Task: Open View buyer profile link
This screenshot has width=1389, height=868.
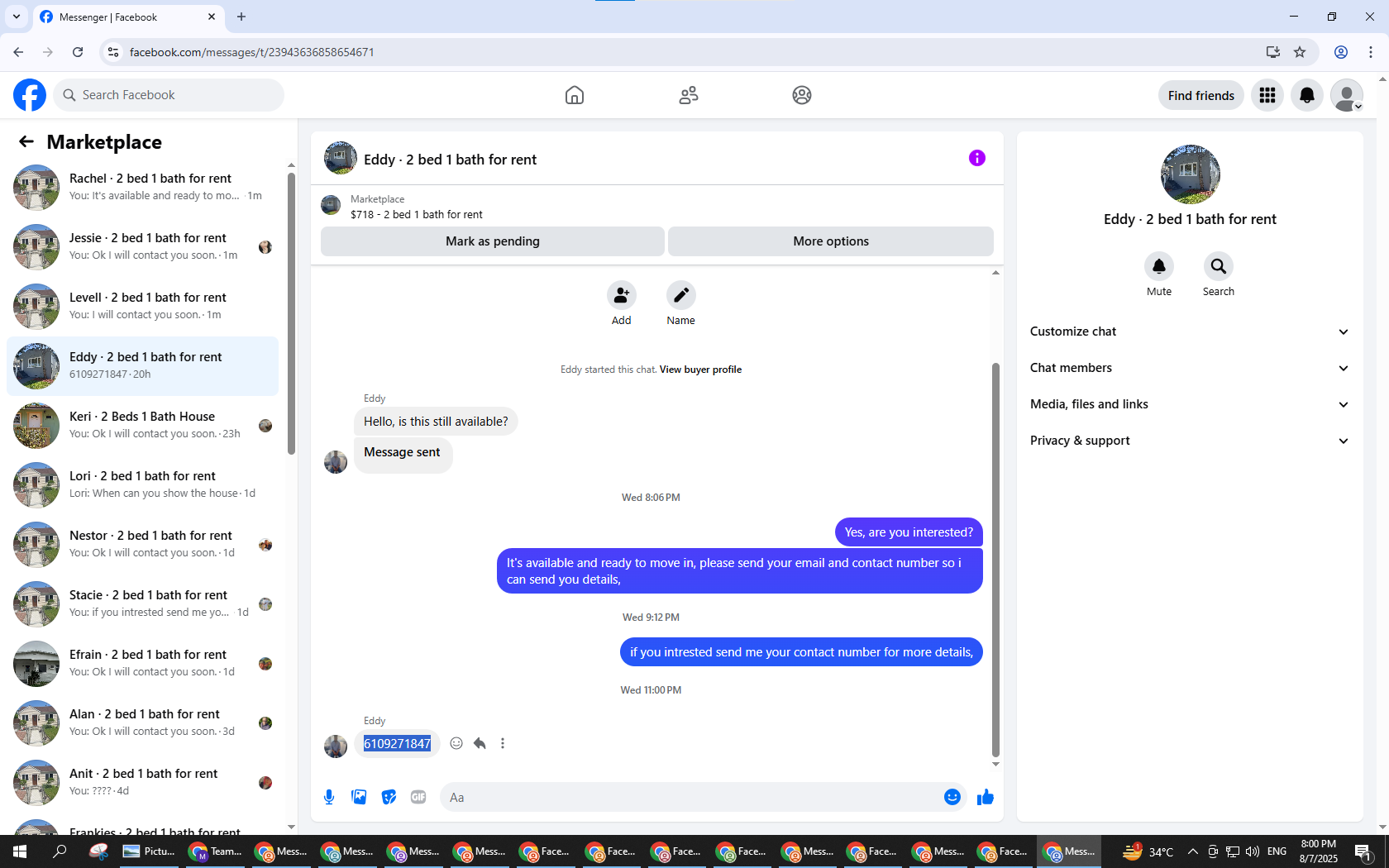Action: coord(700,370)
